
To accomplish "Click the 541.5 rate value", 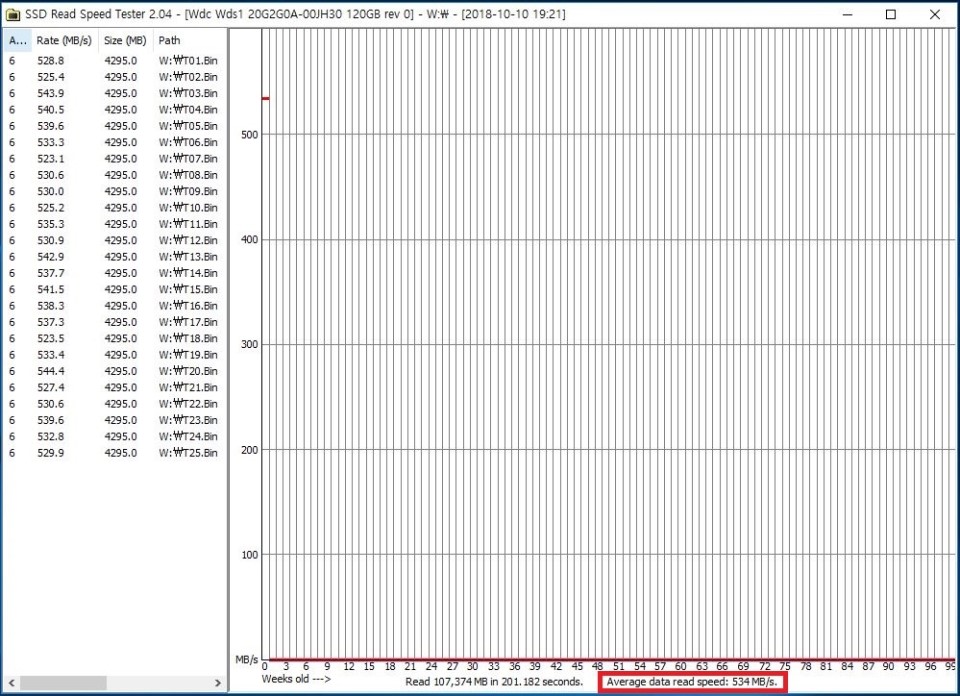I will pyautogui.click(x=50, y=290).
